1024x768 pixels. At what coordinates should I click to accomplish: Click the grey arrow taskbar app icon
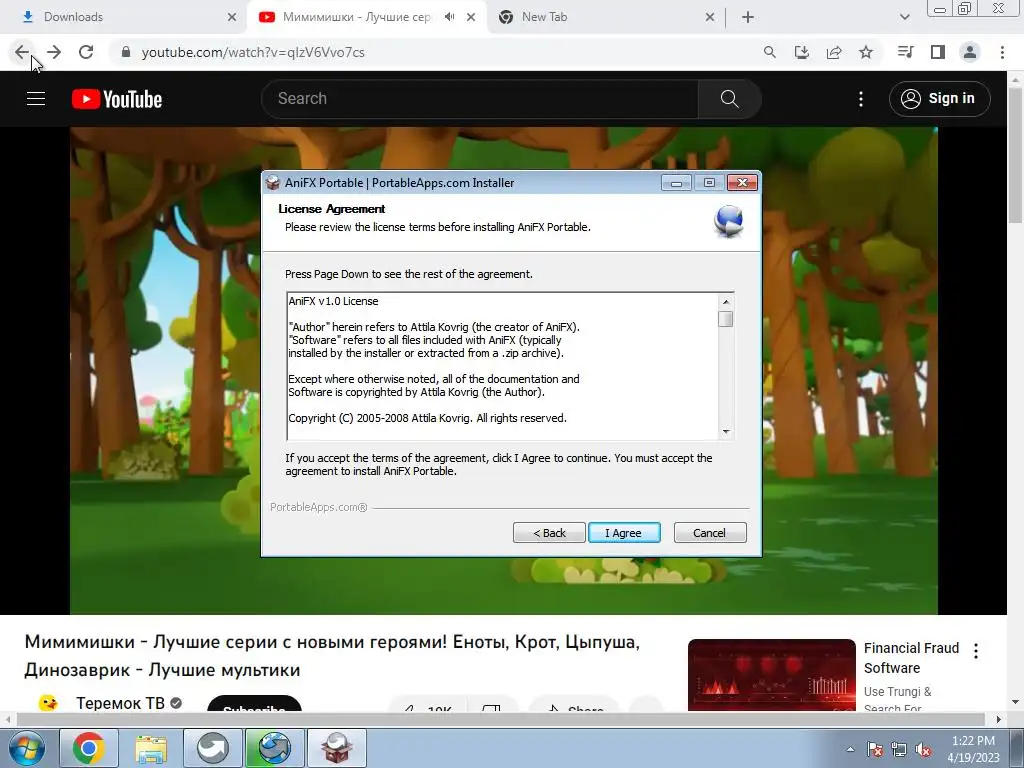tap(213, 748)
